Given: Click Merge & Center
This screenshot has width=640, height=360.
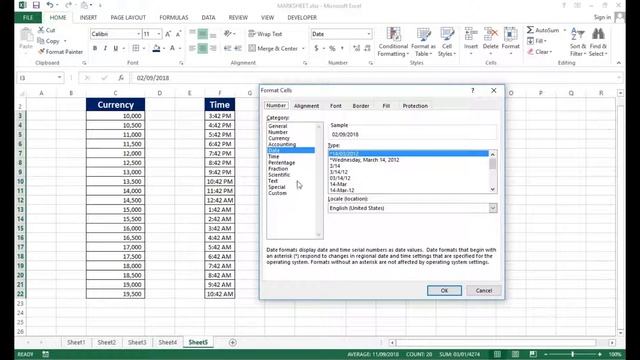Looking at the screenshot, I should click(x=273, y=48).
